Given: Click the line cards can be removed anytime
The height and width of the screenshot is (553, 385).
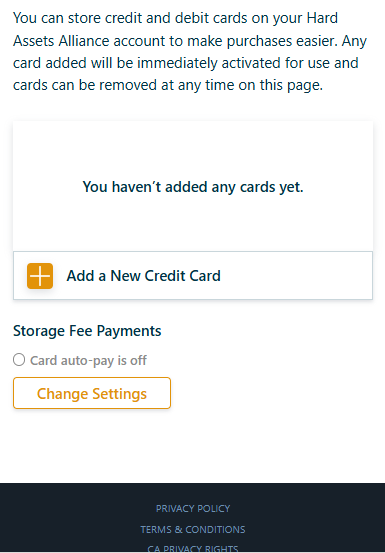Looking at the screenshot, I should (168, 85).
